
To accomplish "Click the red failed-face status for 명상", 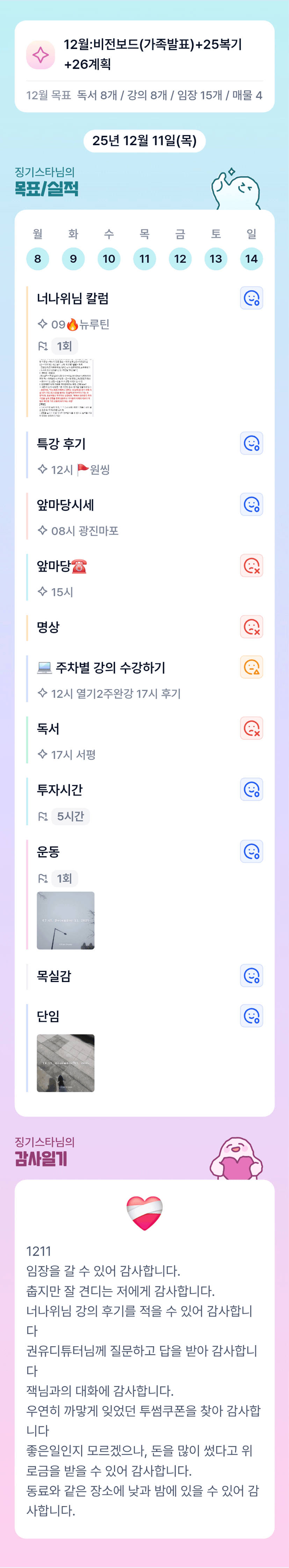I will [x=251, y=626].
